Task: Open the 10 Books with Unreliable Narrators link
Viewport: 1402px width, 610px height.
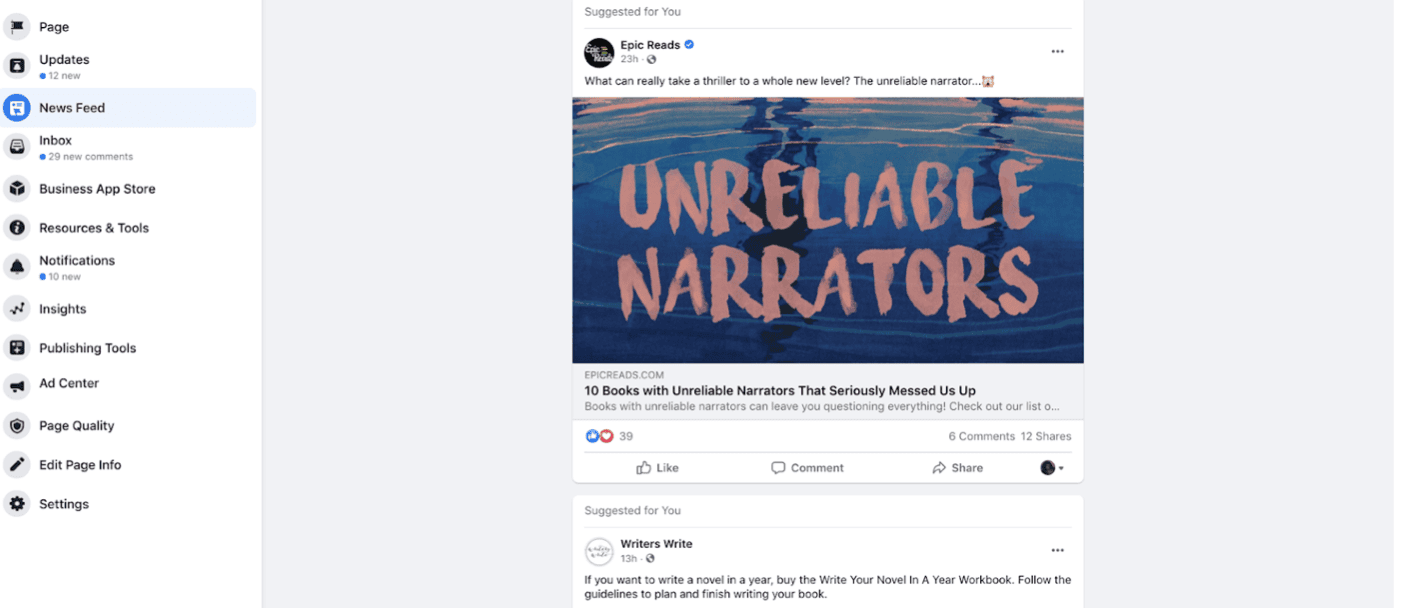Action: click(780, 391)
